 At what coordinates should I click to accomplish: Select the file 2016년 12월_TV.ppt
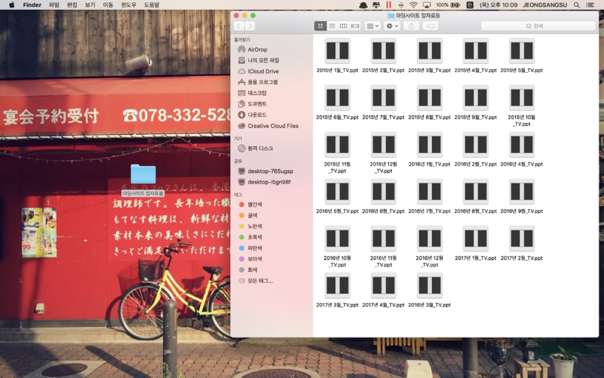430,247
